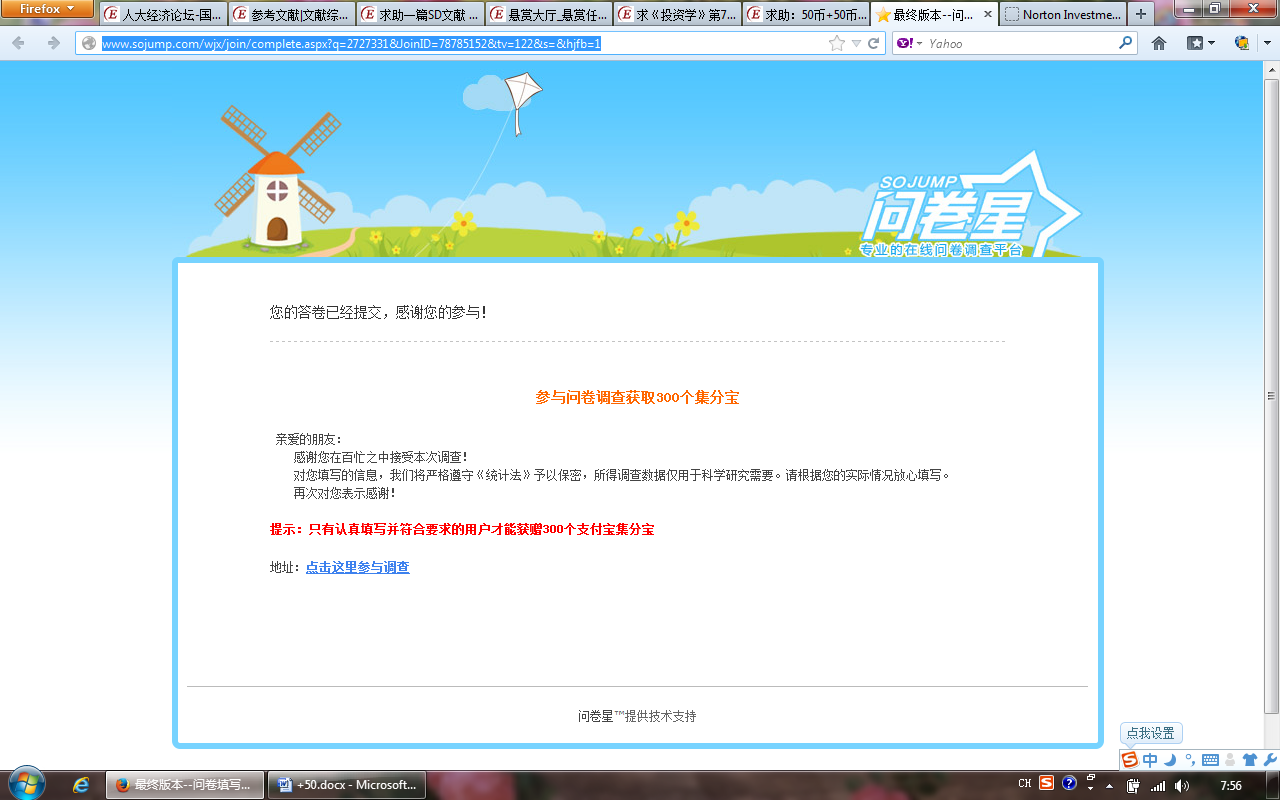This screenshot has height=800, width=1280.
Task: Click the blue help question mark icon
Action: point(1069,783)
